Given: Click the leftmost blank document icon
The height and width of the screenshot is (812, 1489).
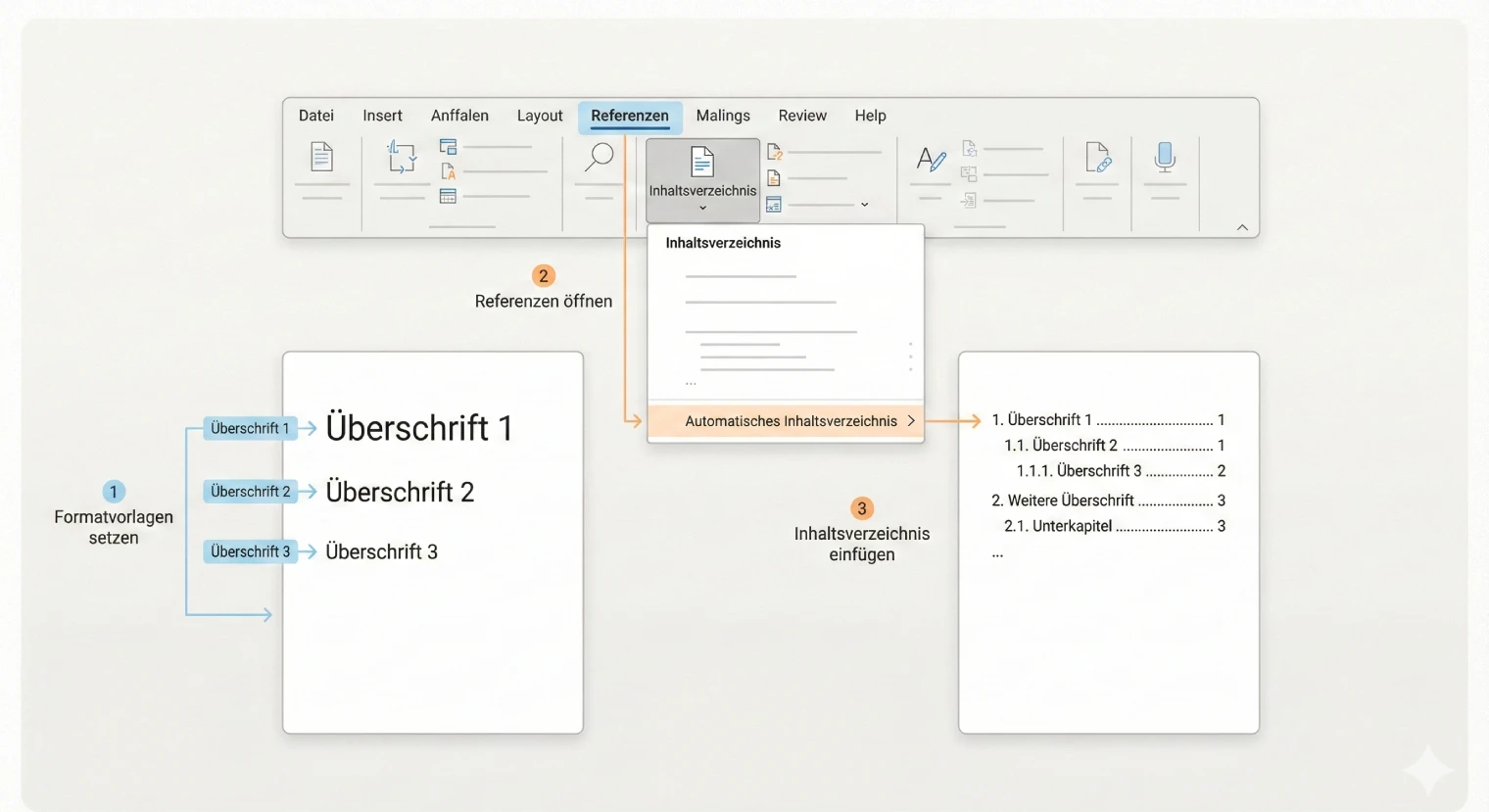Looking at the screenshot, I should click(321, 159).
